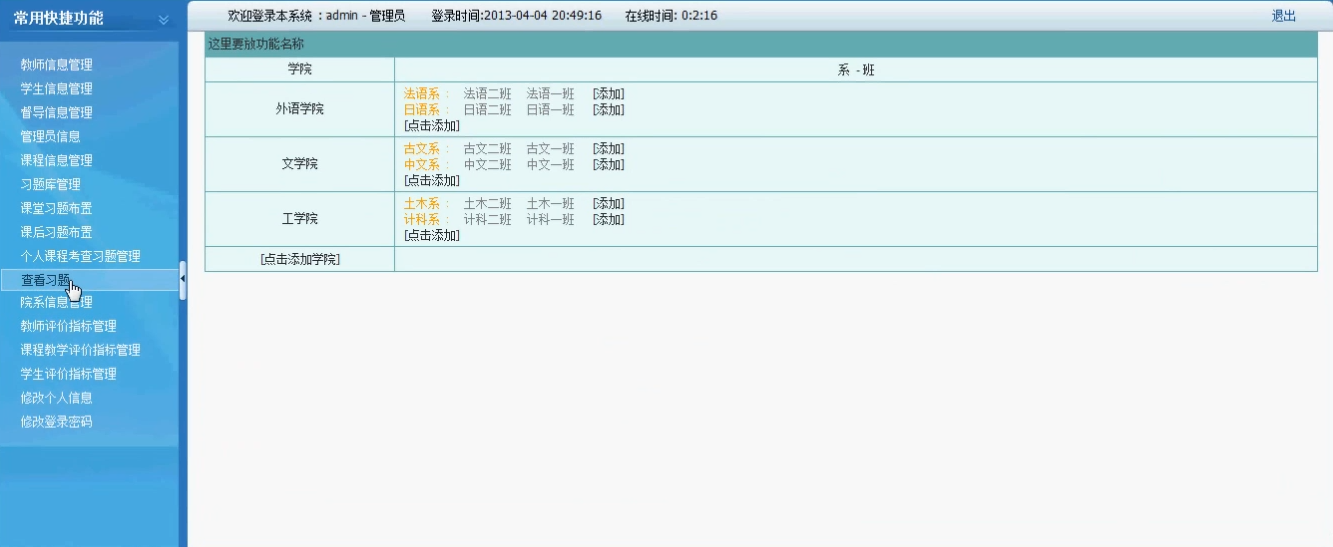Click the 日语系 department link
1333x547 pixels.
pos(422,110)
